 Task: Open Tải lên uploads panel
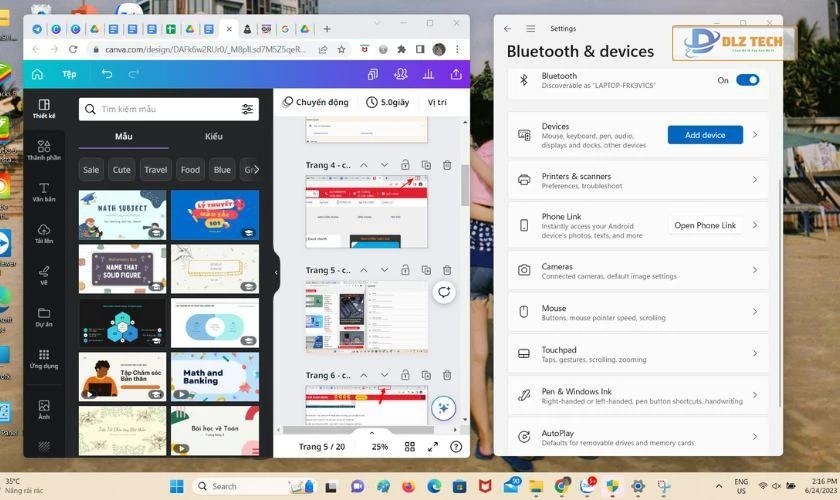(x=44, y=234)
